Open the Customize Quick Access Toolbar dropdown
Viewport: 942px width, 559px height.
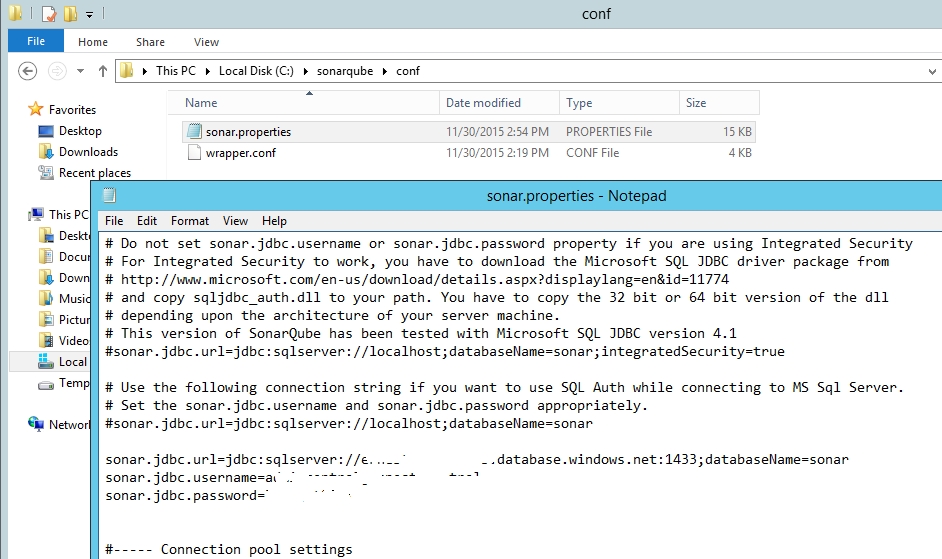click(x=89, y=14)
